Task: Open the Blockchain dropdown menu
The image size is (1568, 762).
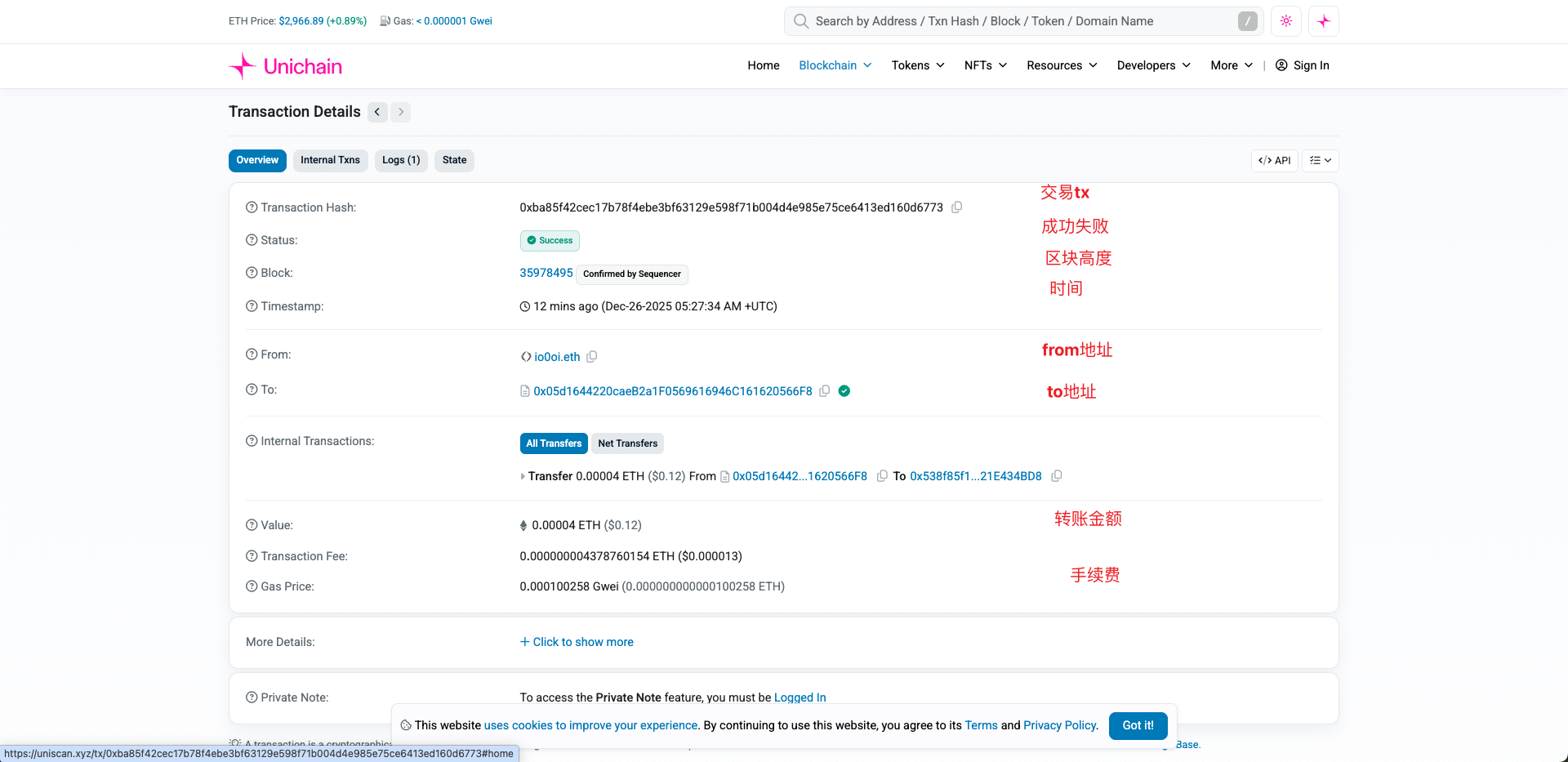Action: 835,65
